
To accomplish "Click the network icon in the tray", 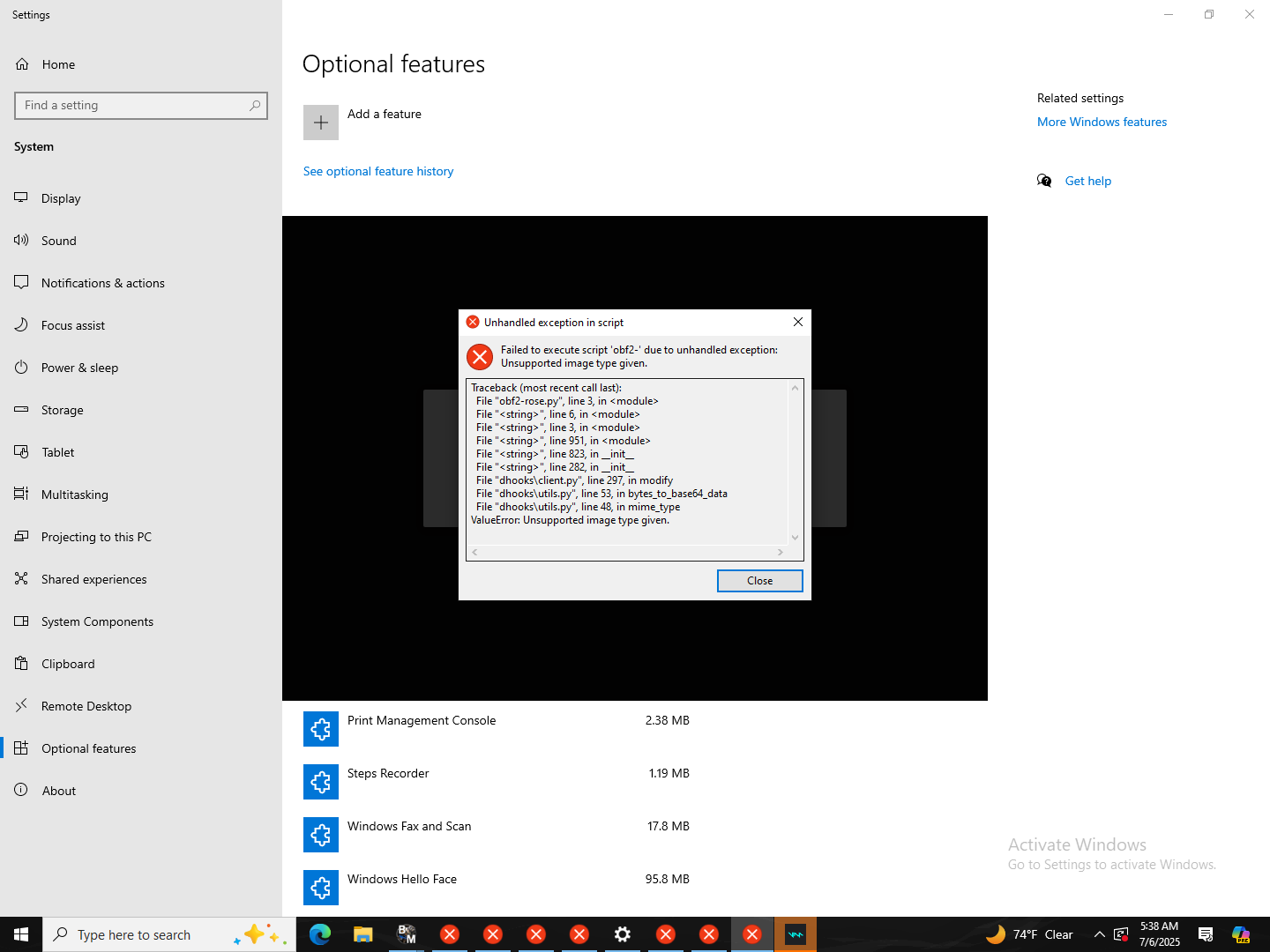I will pos(1121,934).
